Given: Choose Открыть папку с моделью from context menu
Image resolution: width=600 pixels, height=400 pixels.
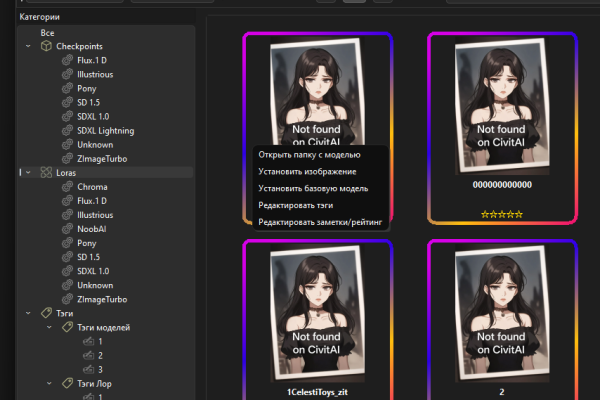Looking at the screenshot, I should click(321, 155).
